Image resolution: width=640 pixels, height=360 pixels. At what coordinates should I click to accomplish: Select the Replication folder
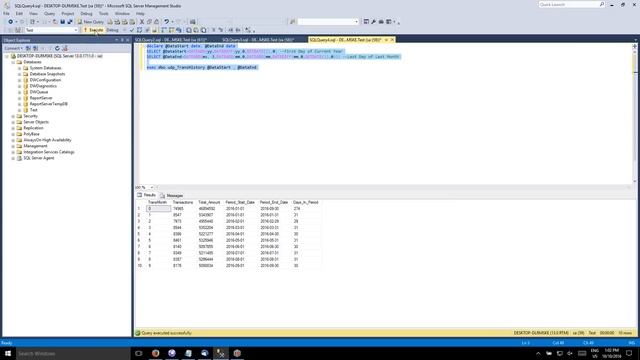(x=33, y=128)
